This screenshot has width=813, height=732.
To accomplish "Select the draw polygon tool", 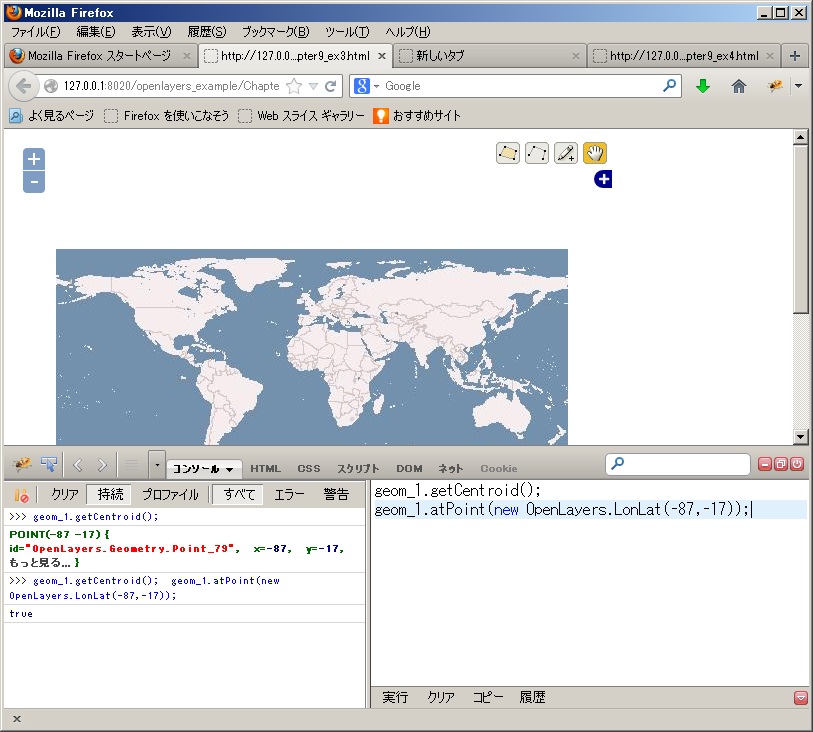I will 508,153.
